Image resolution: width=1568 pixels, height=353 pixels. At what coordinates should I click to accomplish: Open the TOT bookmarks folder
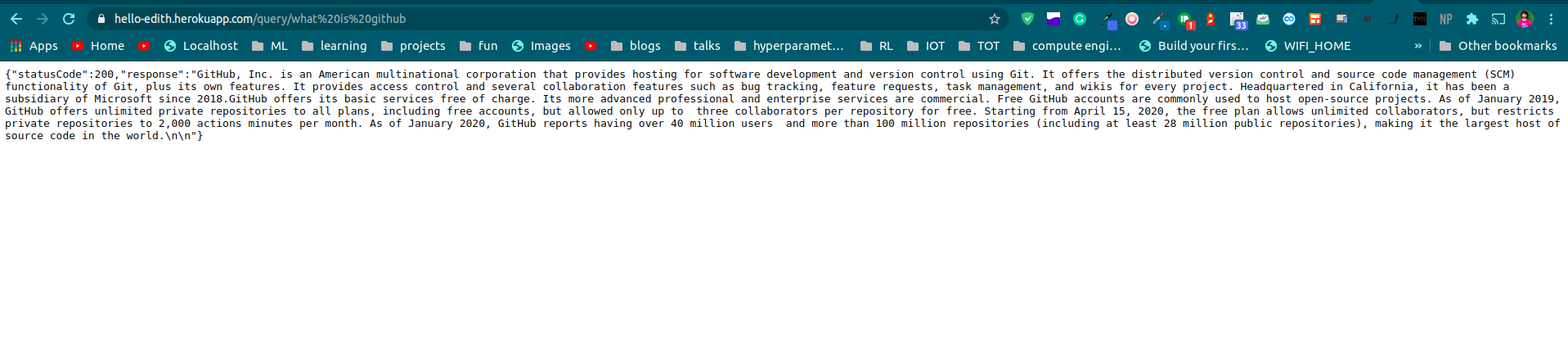[x=979, y=46]
